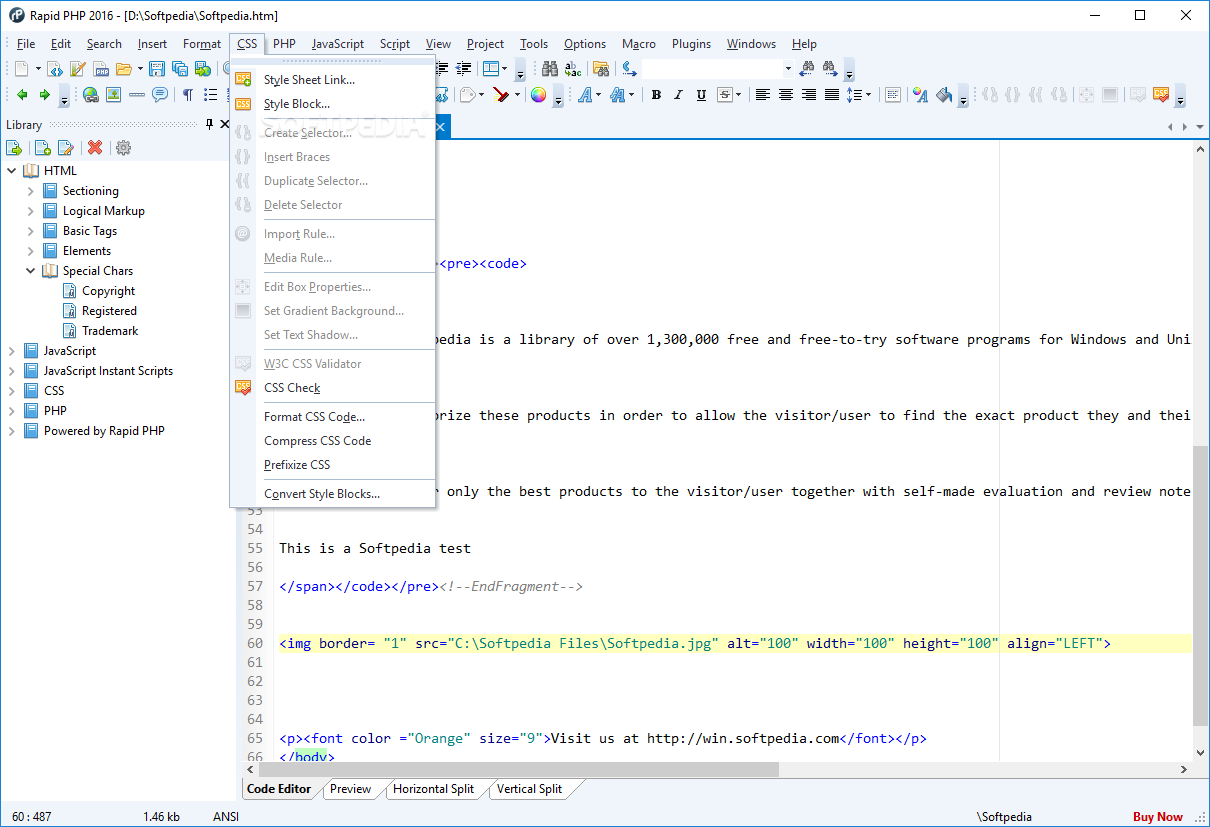Open the PHP menu

[284, 44]
